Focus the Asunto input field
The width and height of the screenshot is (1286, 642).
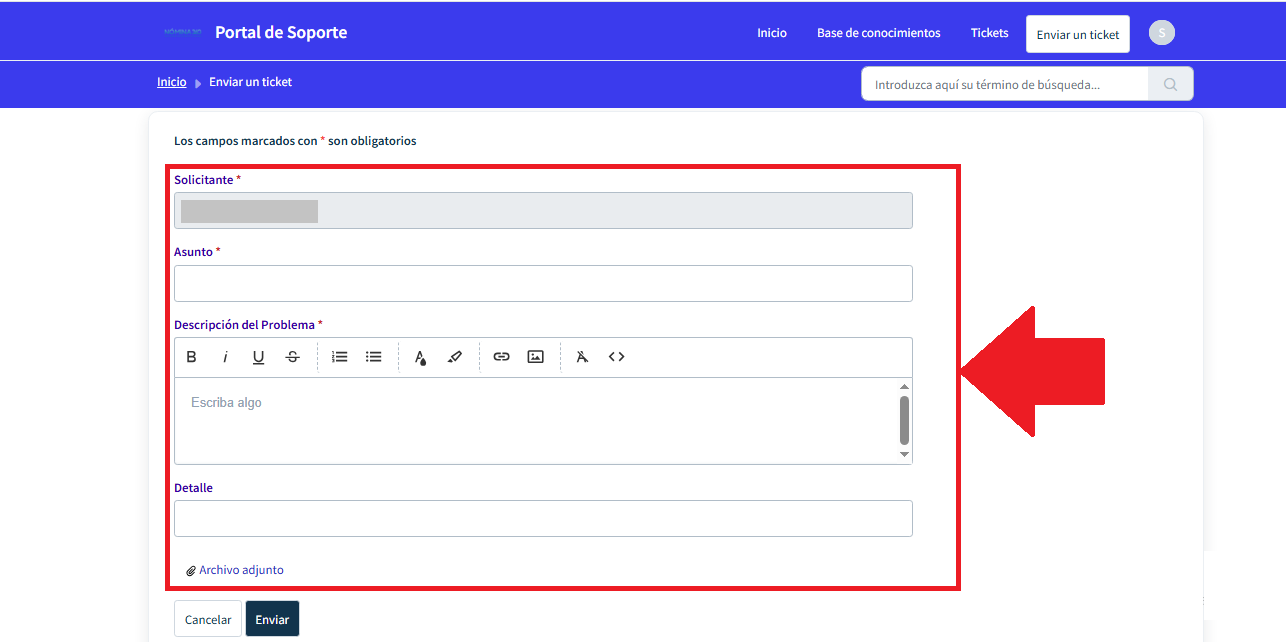(x=543, y=283)
